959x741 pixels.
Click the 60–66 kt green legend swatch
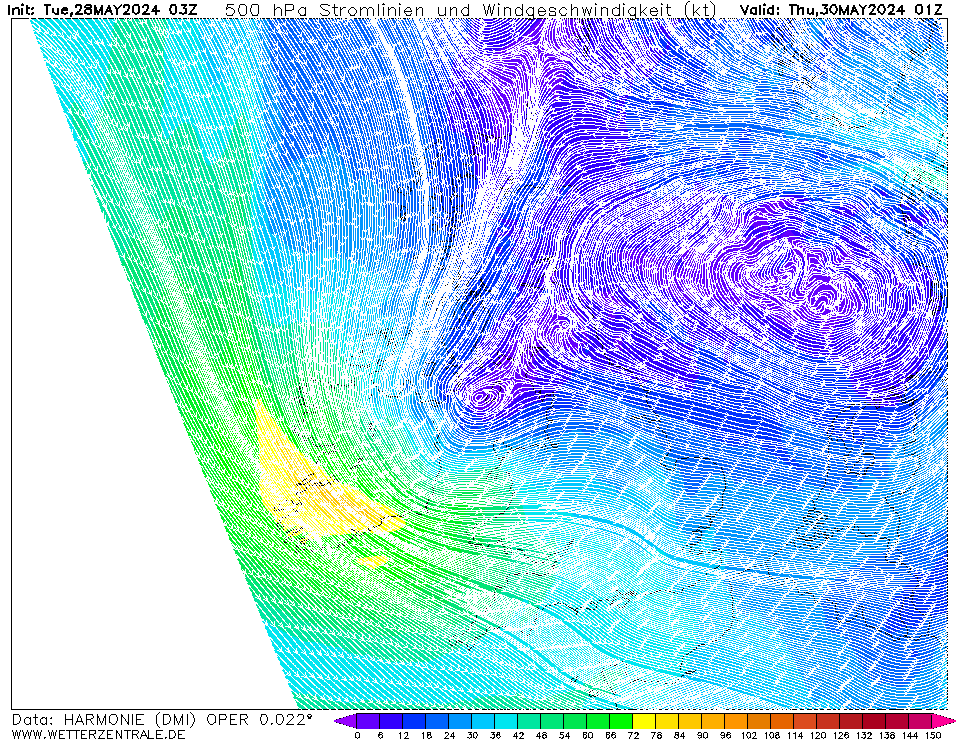[599, 721]
